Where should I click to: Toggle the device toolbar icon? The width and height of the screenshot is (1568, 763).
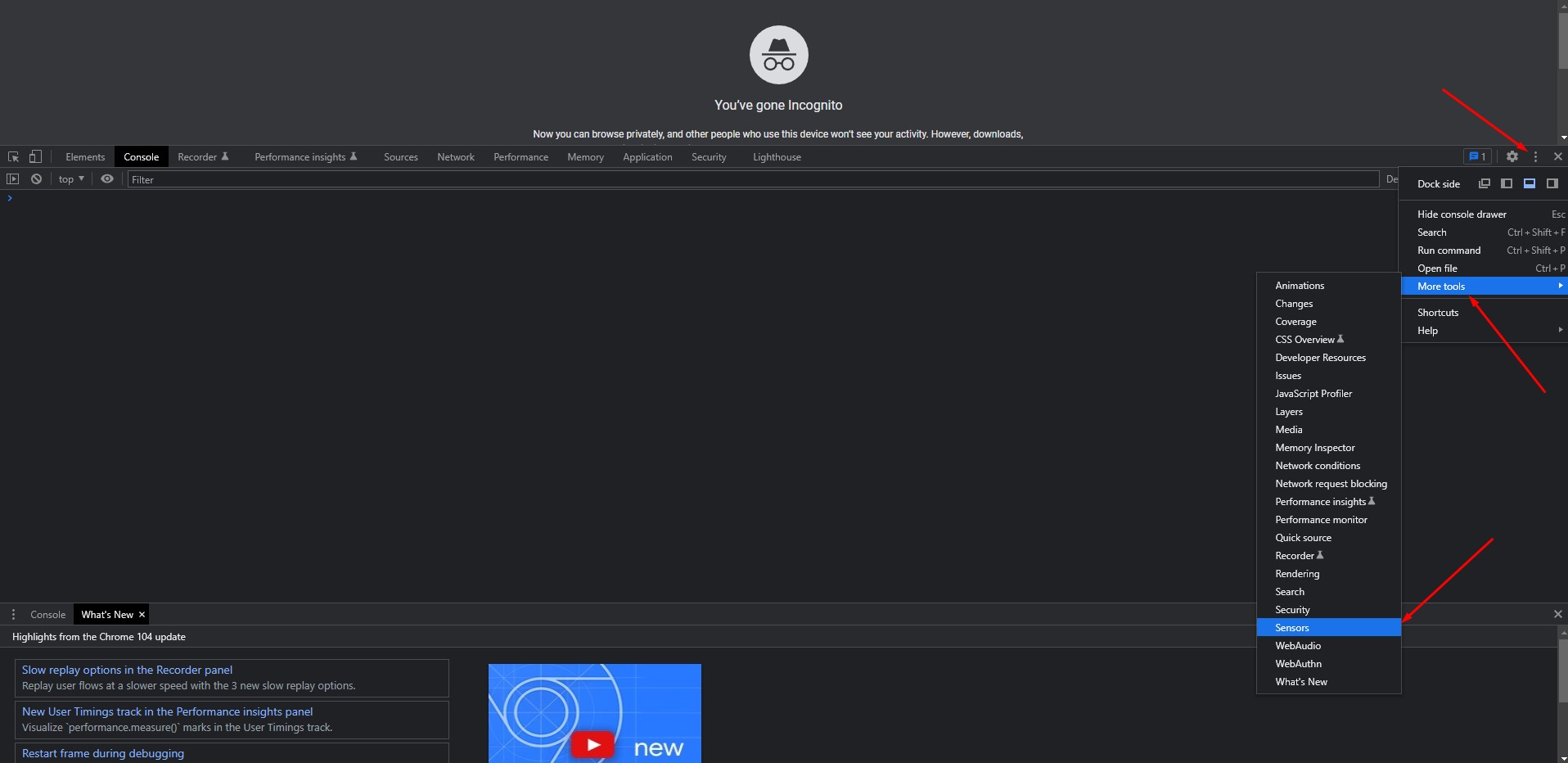pyautogui.click(x=35, y=156)
